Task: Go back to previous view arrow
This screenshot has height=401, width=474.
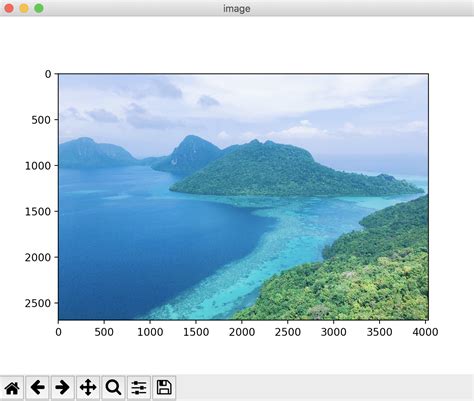Action: (x=37, y=388)
